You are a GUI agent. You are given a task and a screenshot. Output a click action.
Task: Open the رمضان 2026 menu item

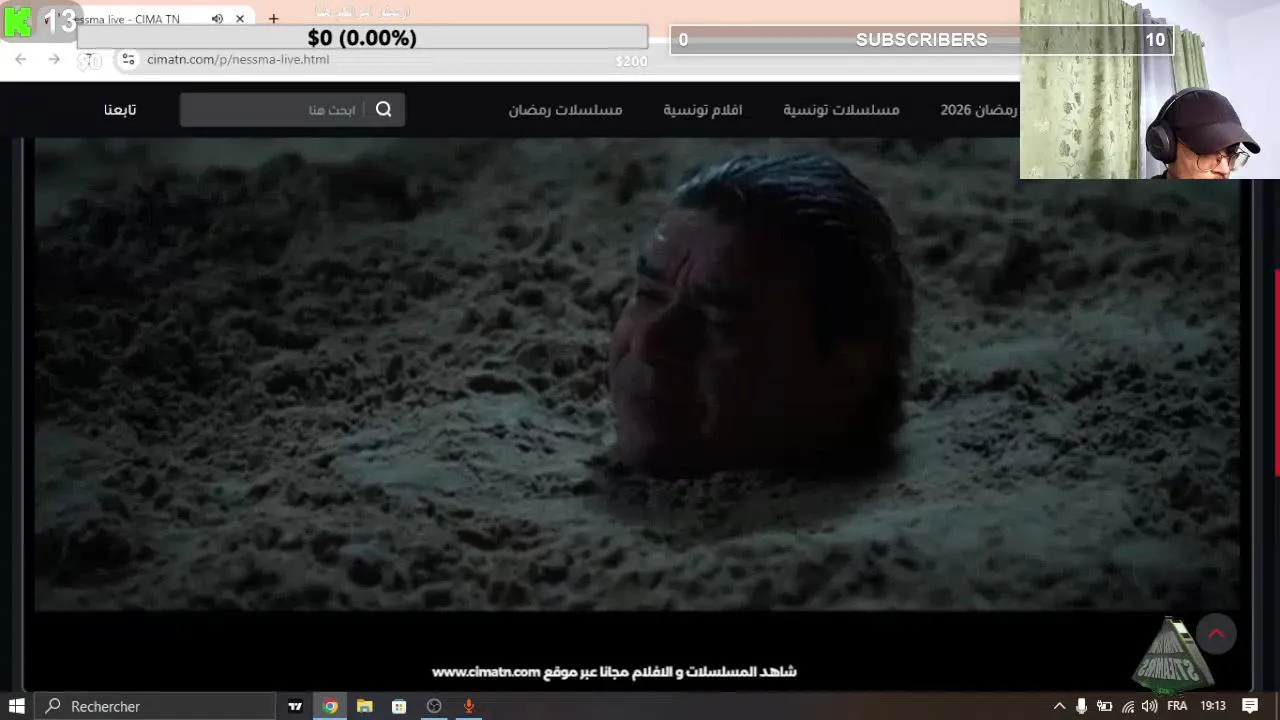point(978,110)
